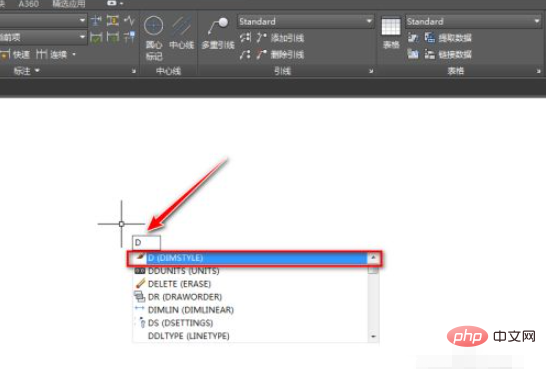Screen dimensions: 546x369
Task: Click the 表格 table tool
Action: coord(391,33)
